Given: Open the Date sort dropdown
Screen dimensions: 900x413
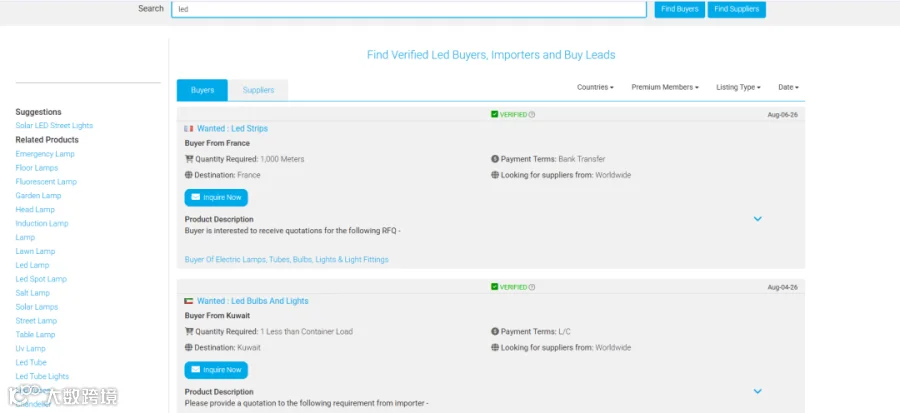Looking at the screenshot, I should coord(788,87).
